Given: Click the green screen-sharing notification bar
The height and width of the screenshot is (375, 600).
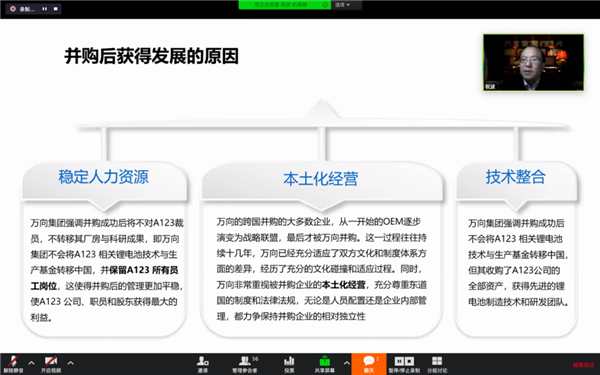Looking at the screenshot, I should 285,5.
